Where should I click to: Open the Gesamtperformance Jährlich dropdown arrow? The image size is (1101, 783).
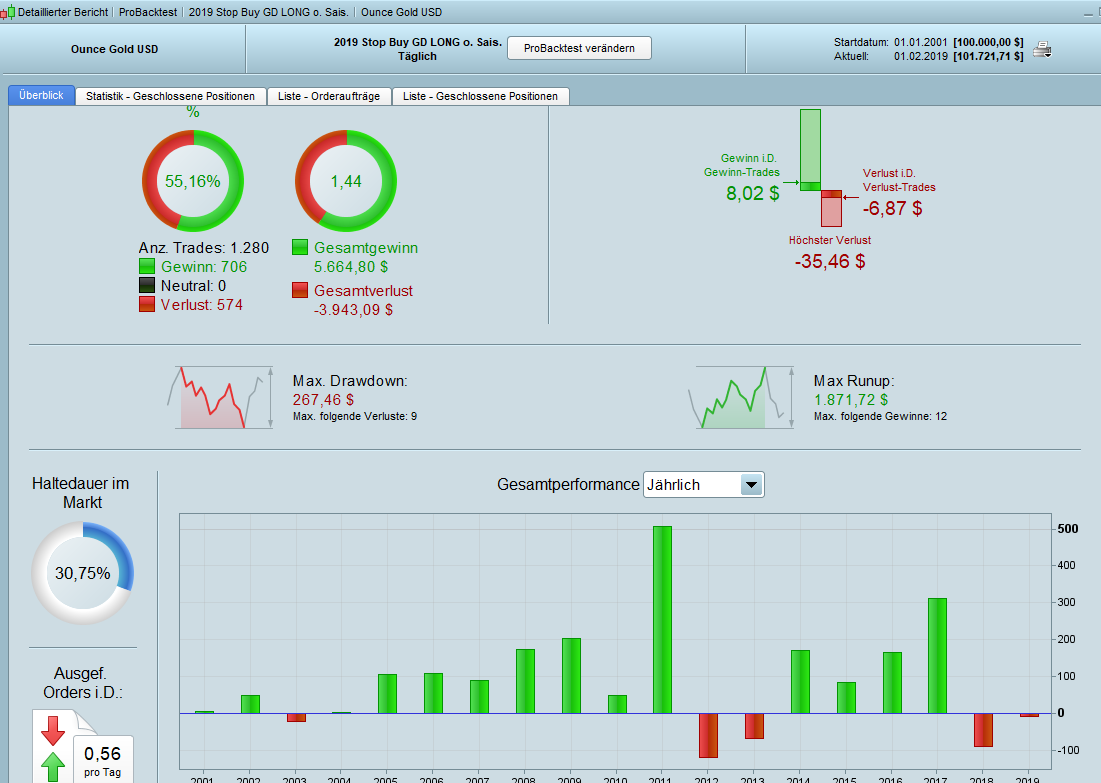pos(751,485)
